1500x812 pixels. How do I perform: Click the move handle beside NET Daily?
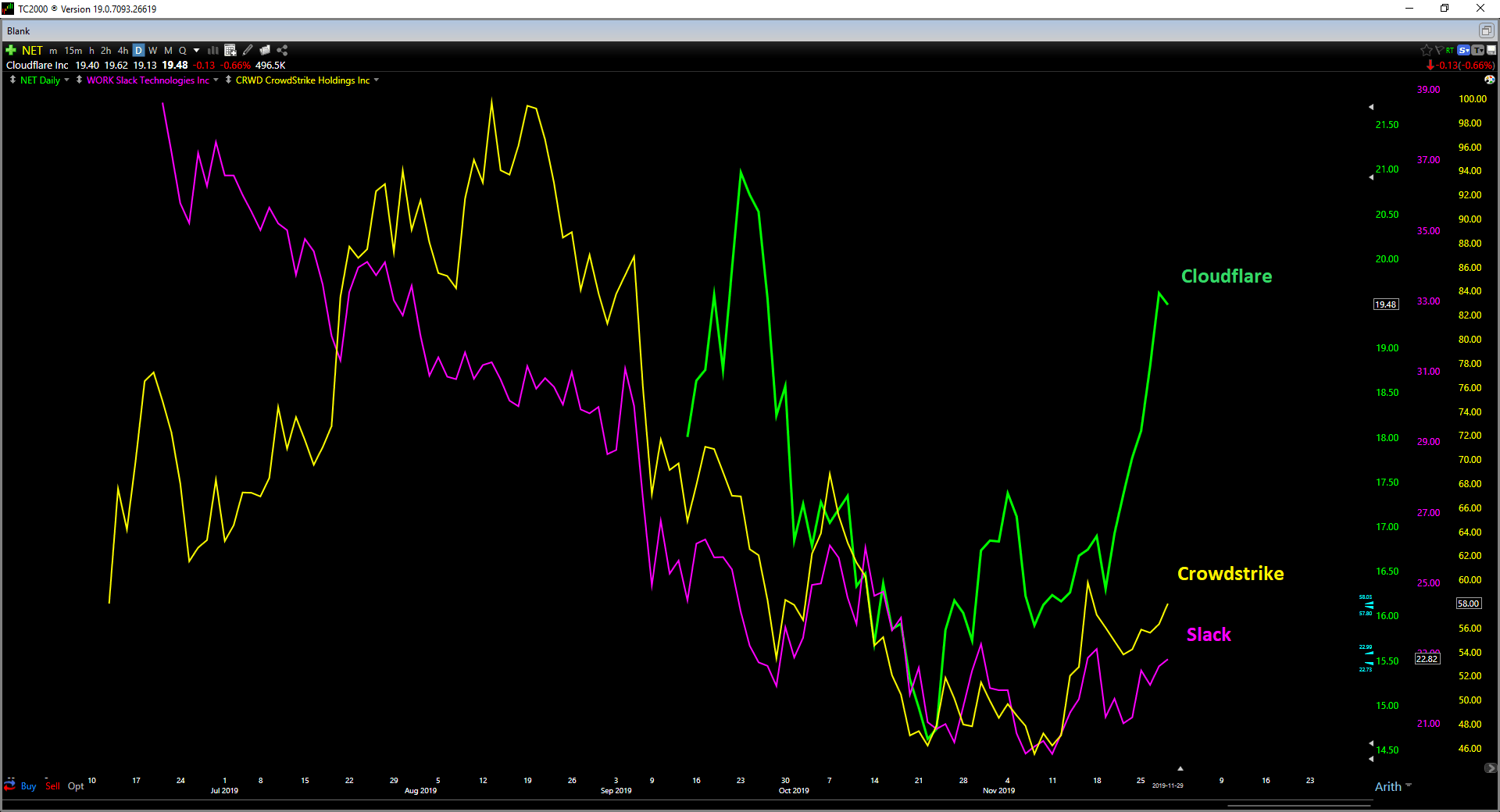click(x=12, y=80)
